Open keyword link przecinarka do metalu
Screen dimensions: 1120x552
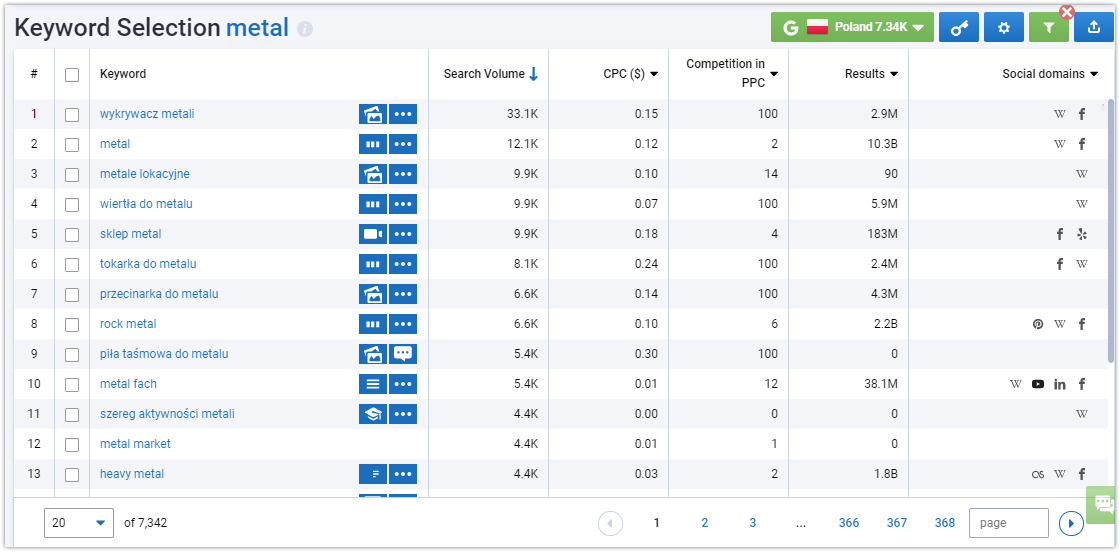tap(159, 294)
